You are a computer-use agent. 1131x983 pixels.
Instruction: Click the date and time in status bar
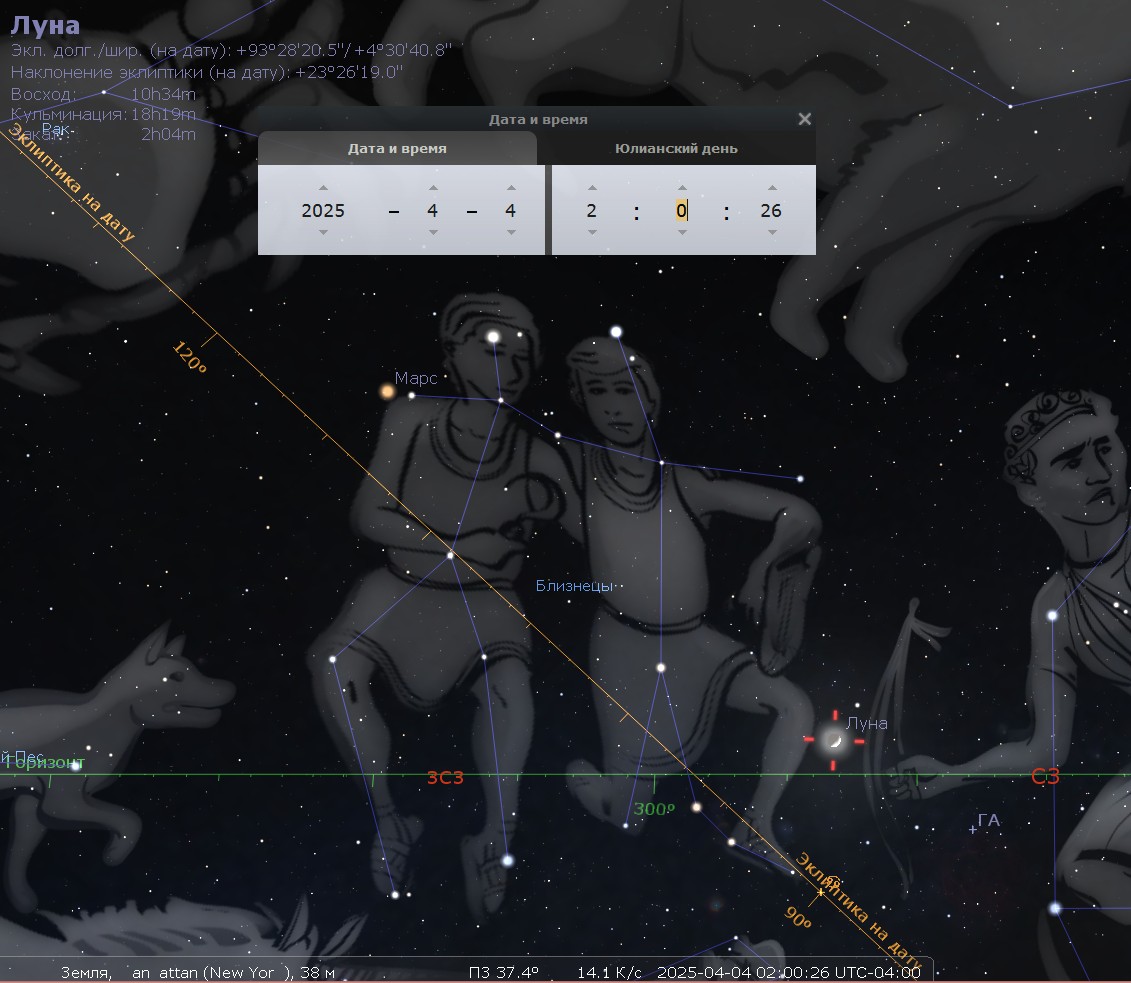[789, 972]
